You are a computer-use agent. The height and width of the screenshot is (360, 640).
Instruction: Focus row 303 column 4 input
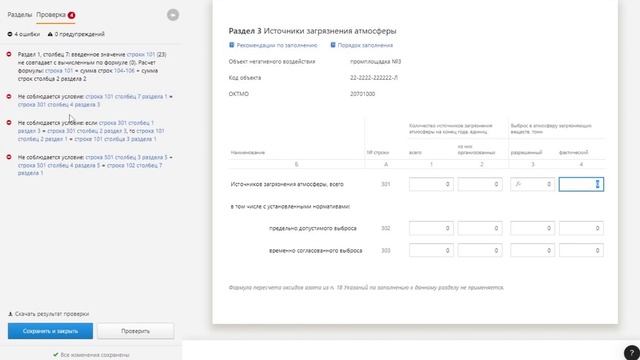(x=581, y=250)
